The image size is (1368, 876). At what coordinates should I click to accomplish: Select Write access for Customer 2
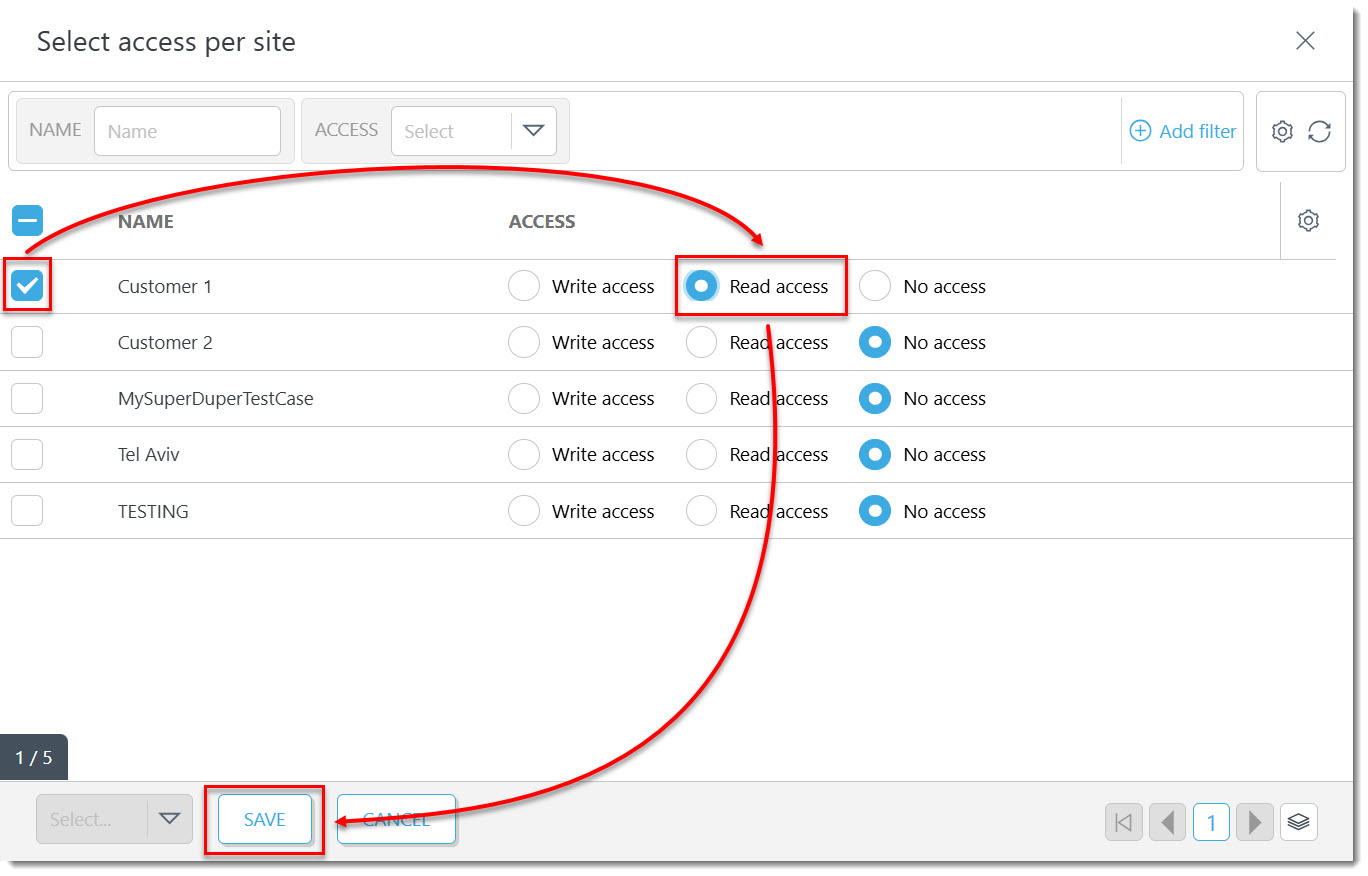point(524,342)
